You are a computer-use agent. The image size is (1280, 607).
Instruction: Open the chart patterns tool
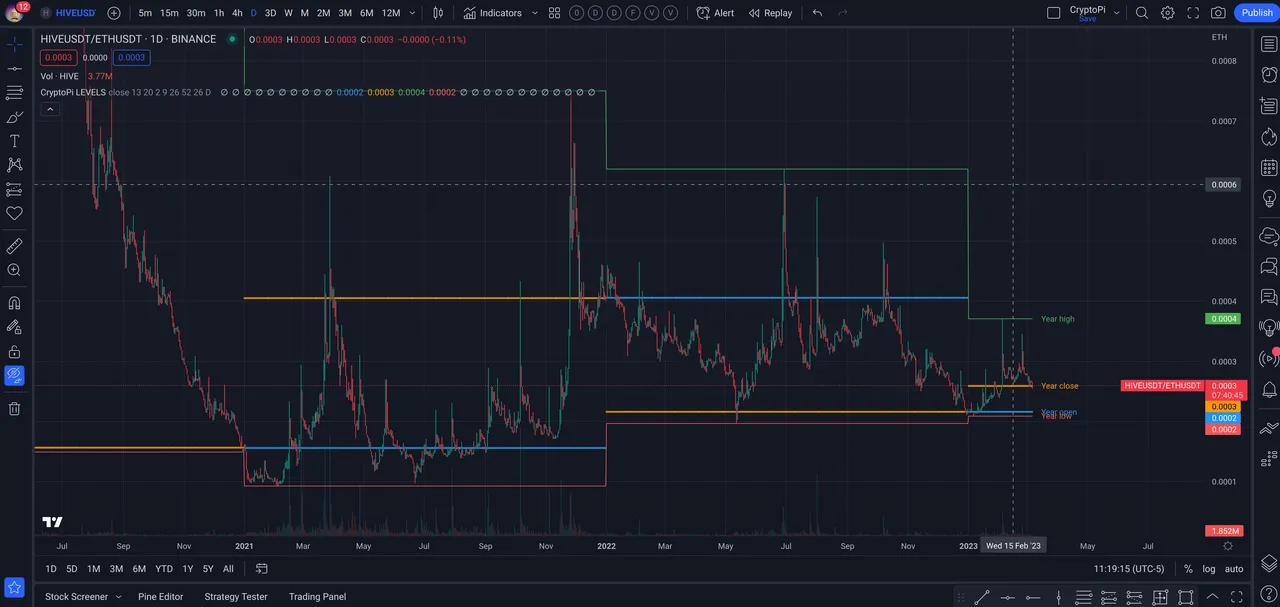pos(14,165)
